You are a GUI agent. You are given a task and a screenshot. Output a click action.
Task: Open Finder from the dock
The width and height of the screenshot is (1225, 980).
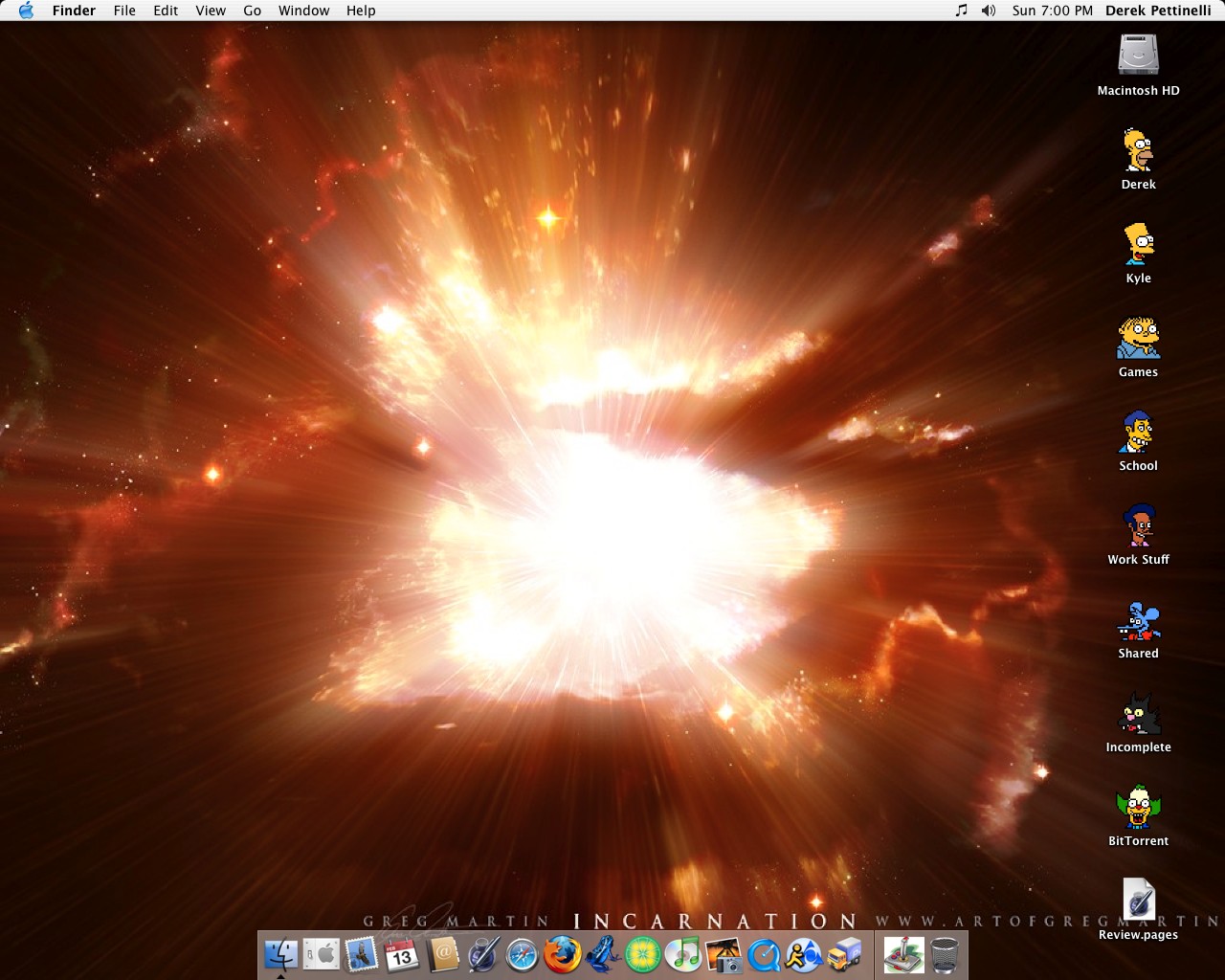(x=280, y=954)
